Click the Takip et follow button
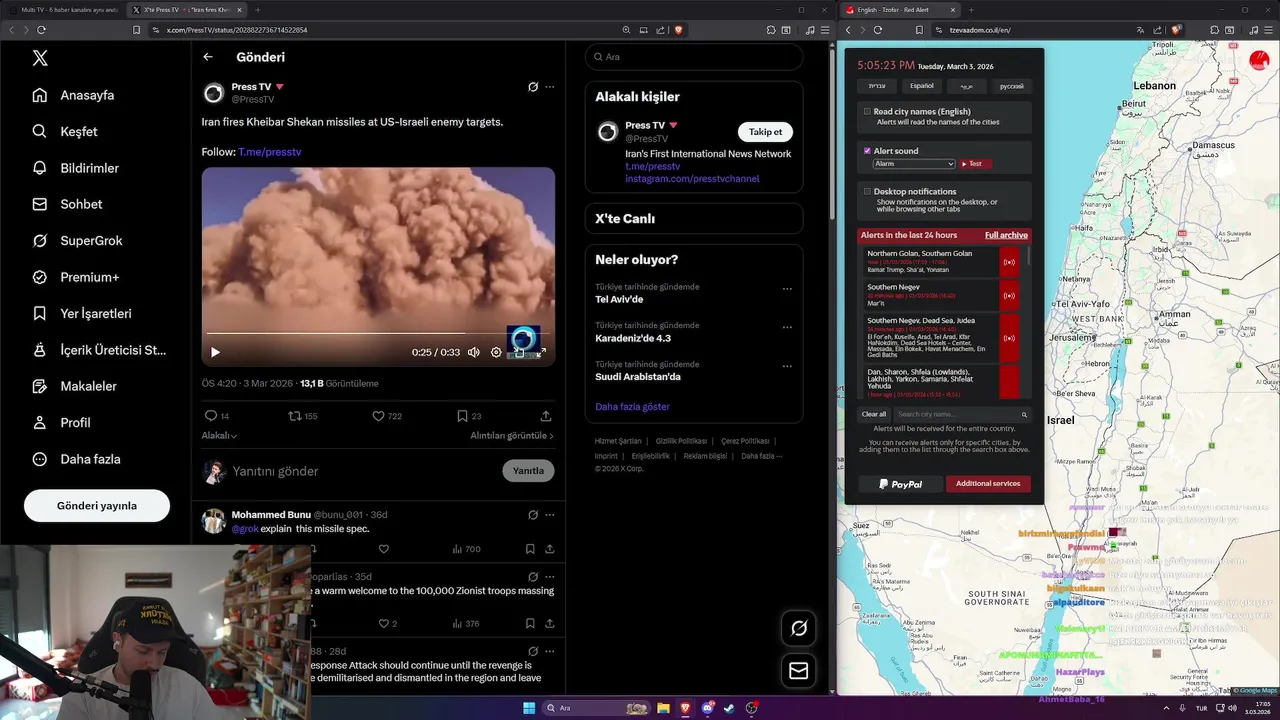Screen dimensions: 1280x720 click(x=765, y=132)
